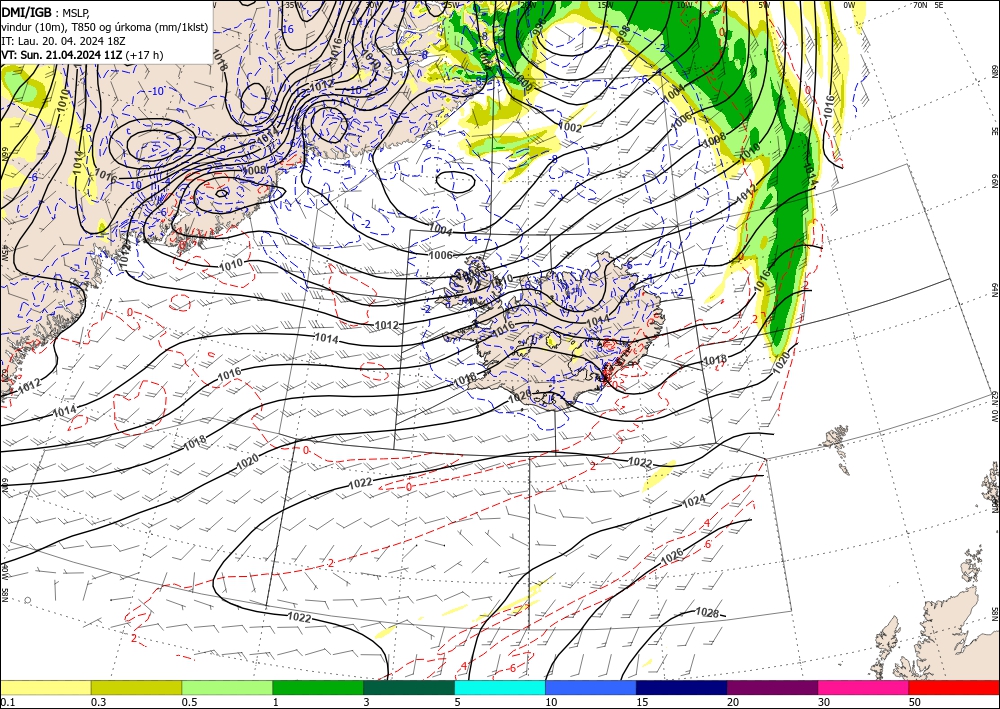This screenshot has width=1000, height=709.
Task: Click the blue 10 mm legend swatch
Action: pos(591,687)
